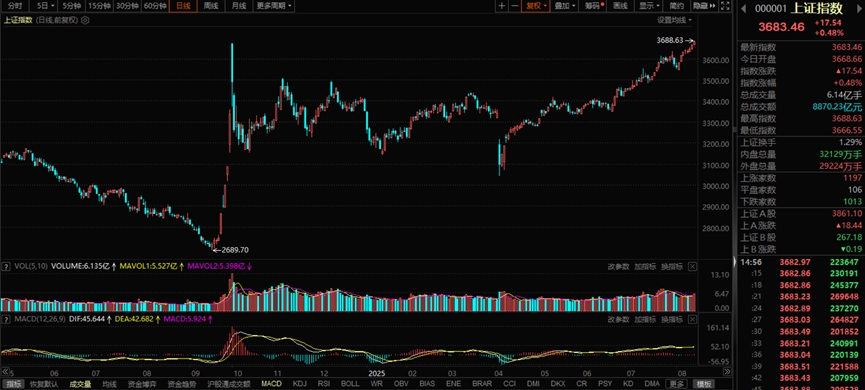The image size is (865, 390).
Task: Enable 资金趋势 indicator
Action: tap(181, 384)
